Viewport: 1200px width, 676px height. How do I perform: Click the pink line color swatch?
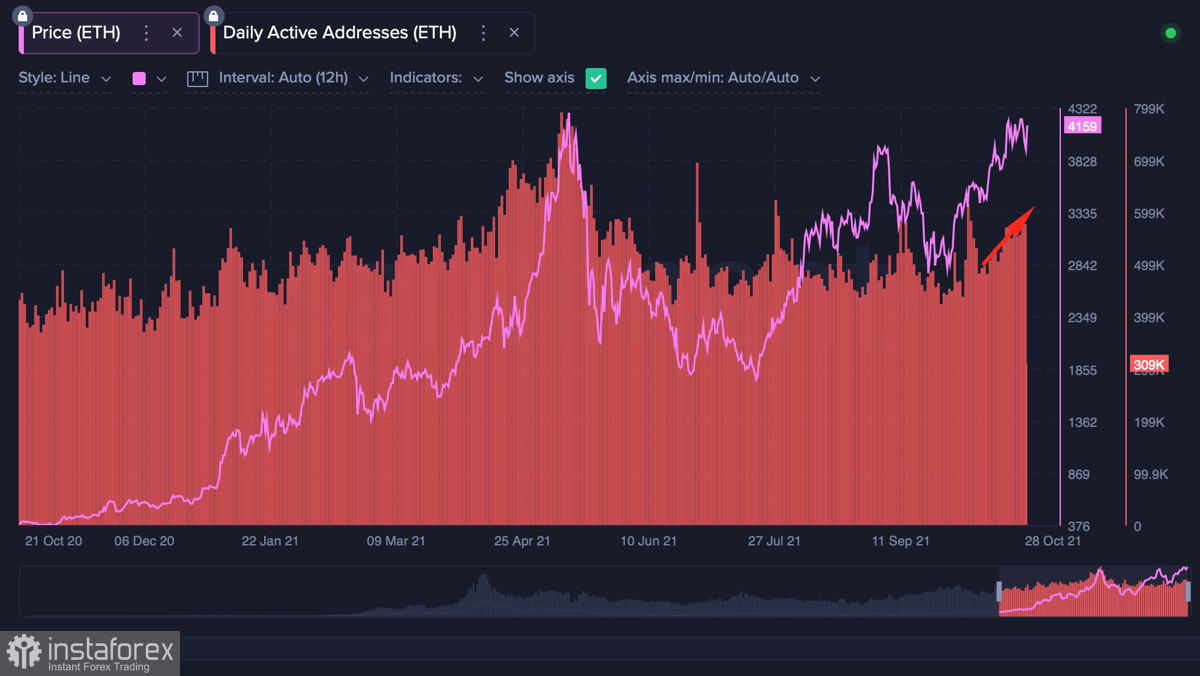(x=139, y=78)
